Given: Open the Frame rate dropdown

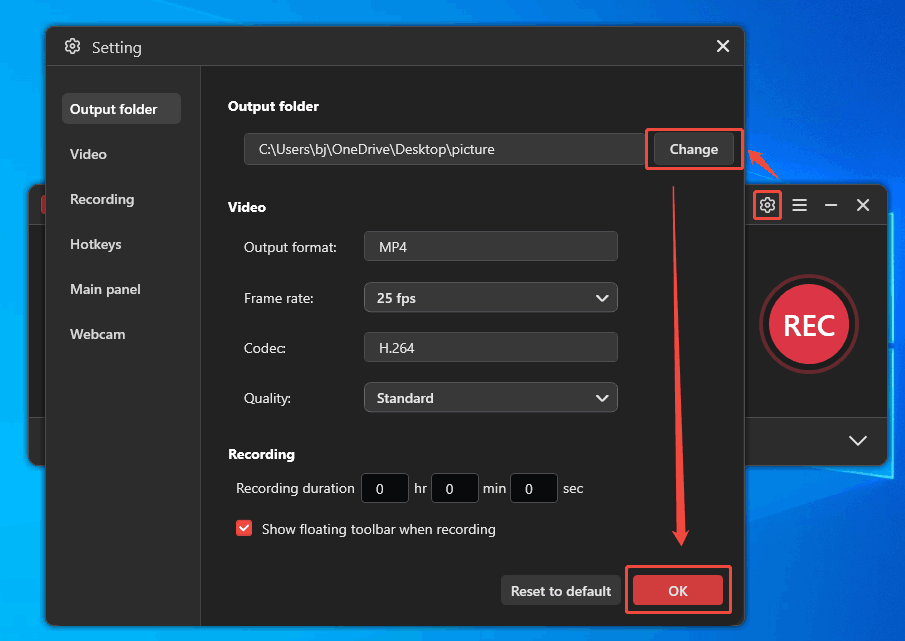Looking at the screenshot, I should point(490,297).
